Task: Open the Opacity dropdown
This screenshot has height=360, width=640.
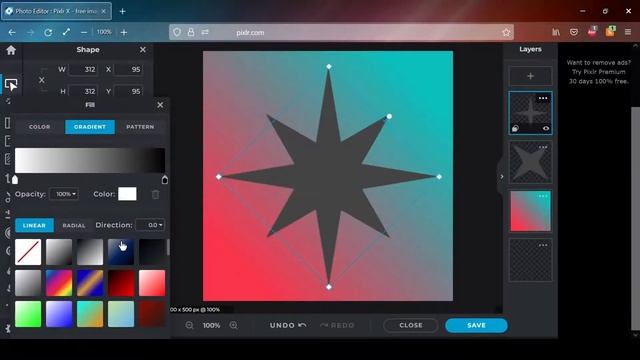Action: click(x=64, y=194)
